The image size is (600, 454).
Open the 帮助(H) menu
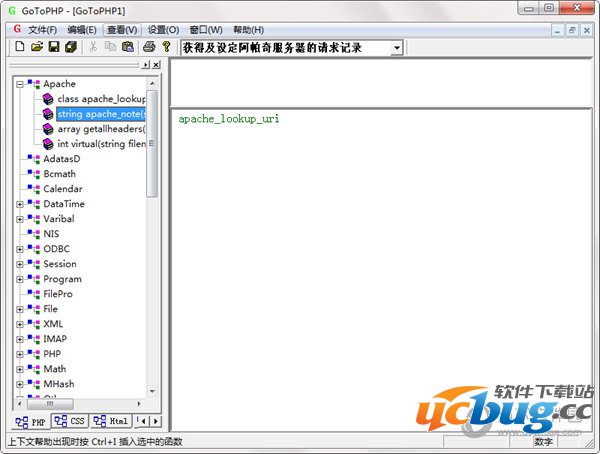tap(248, 30)
